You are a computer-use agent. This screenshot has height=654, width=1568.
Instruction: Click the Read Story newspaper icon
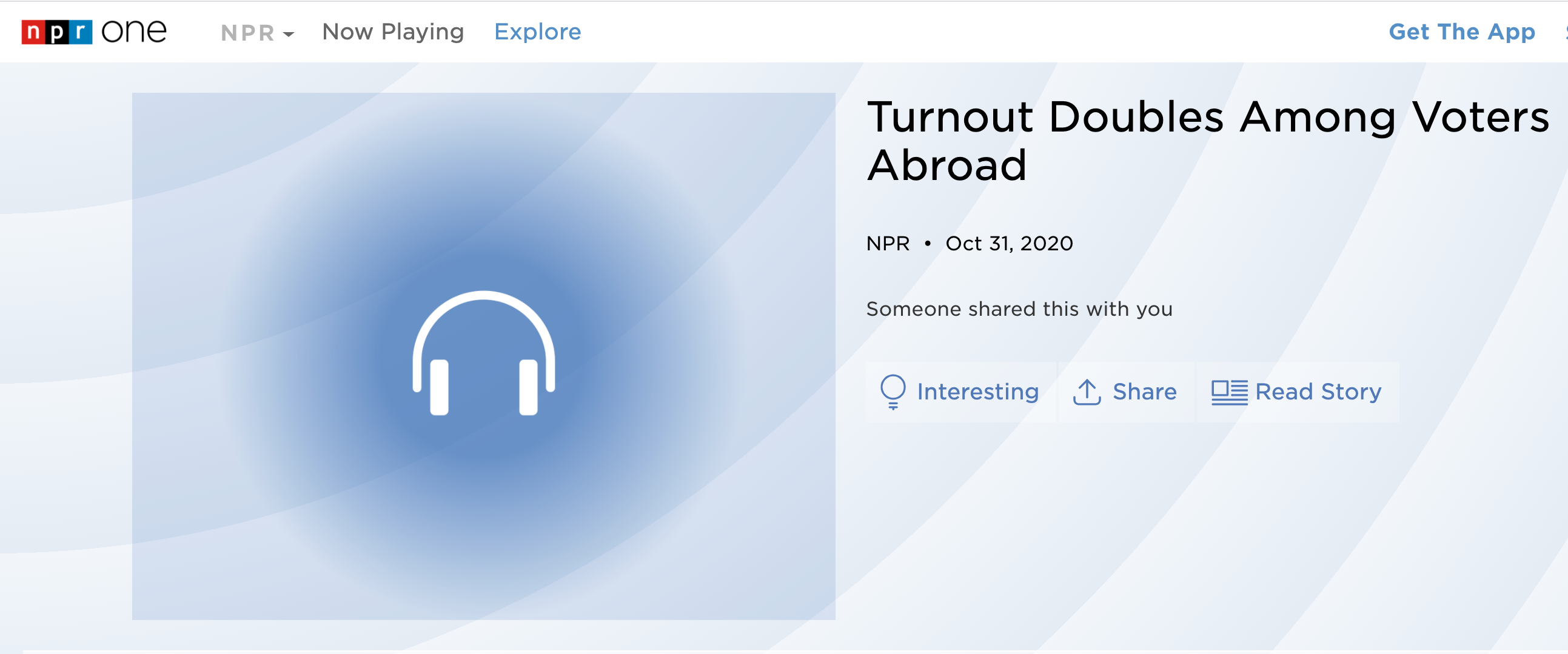(1228, 392)
